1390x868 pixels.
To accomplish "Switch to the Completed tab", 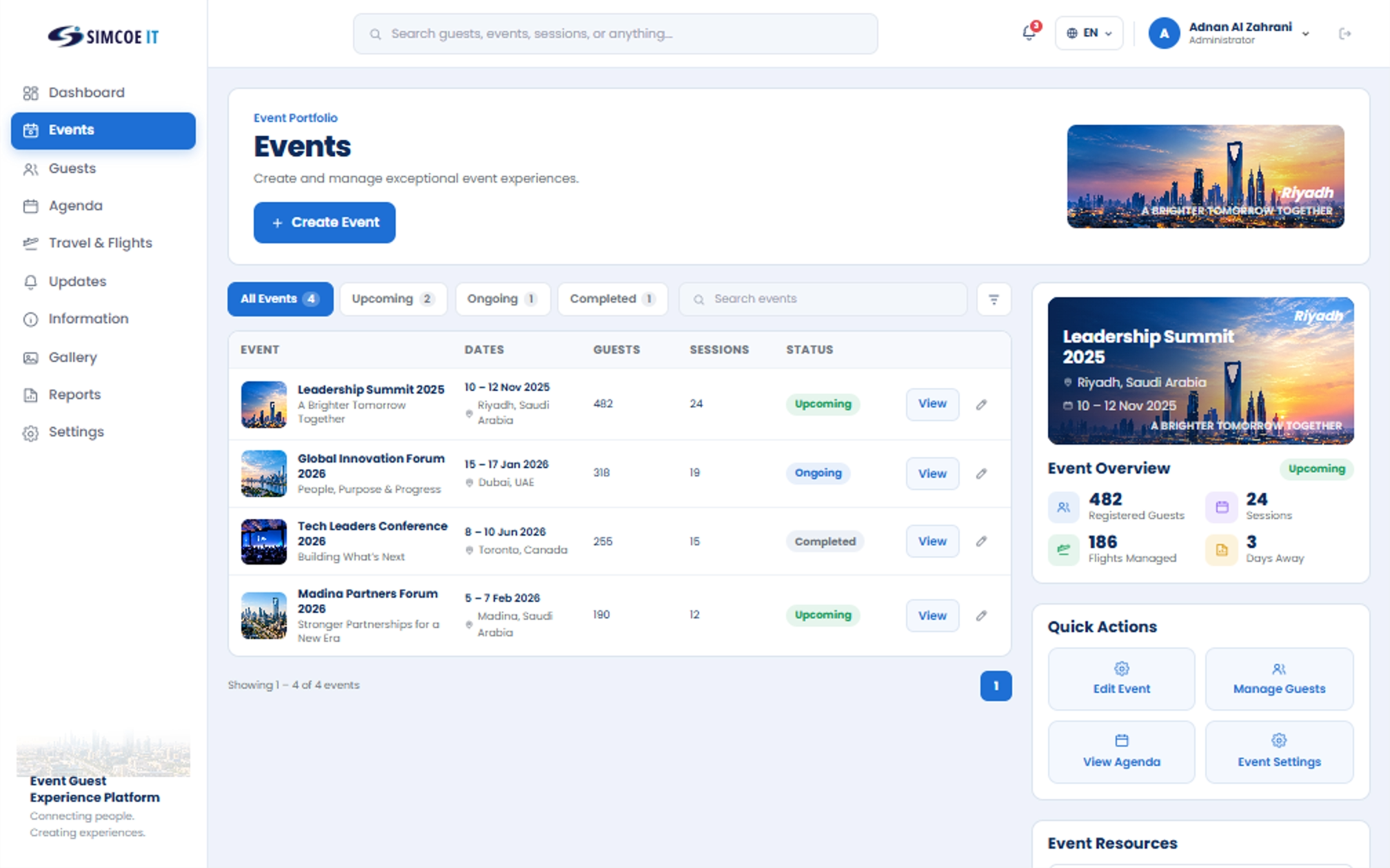I will [612, 299].
